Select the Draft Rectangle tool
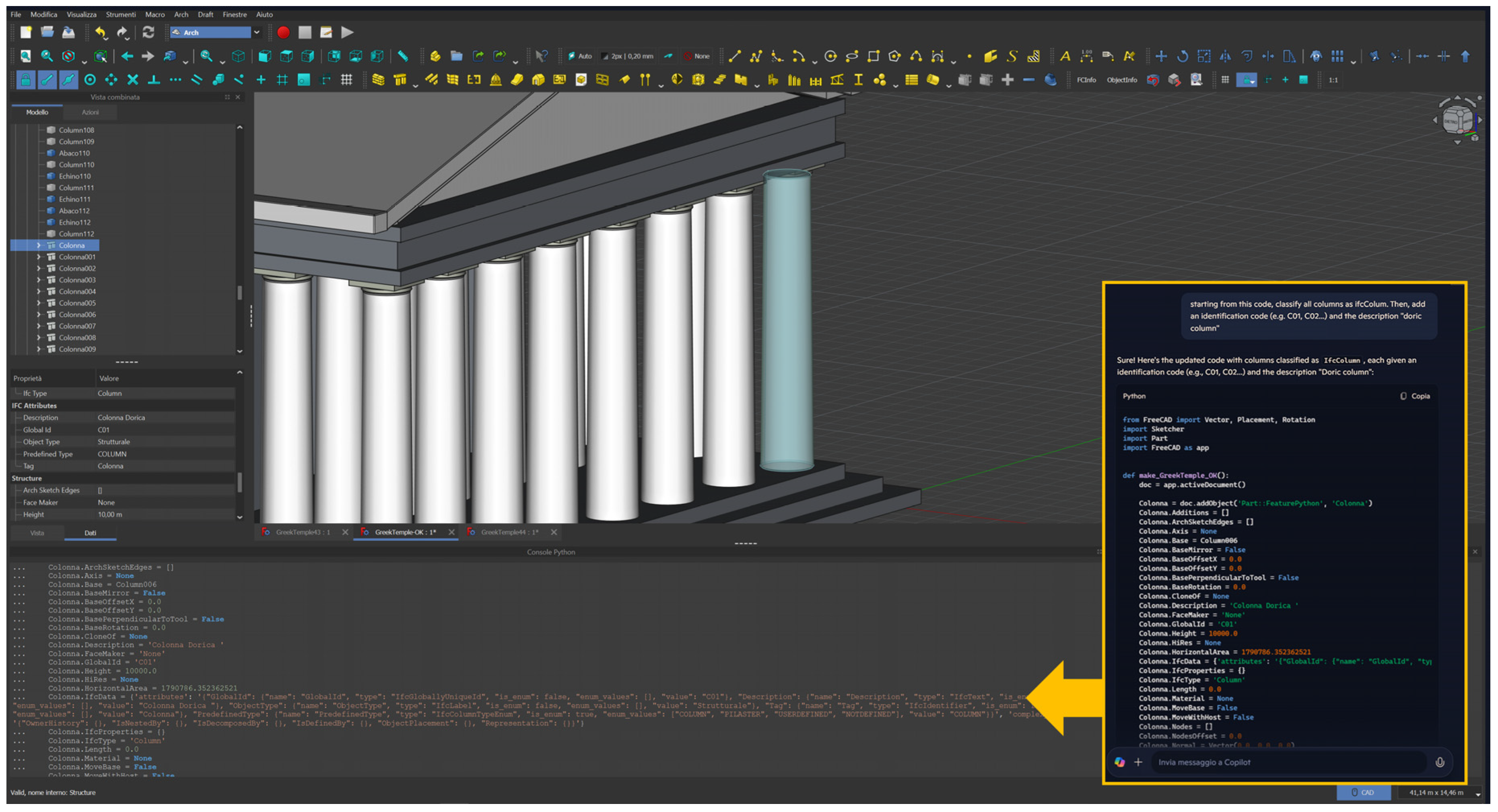 click(x=873, y=56)
